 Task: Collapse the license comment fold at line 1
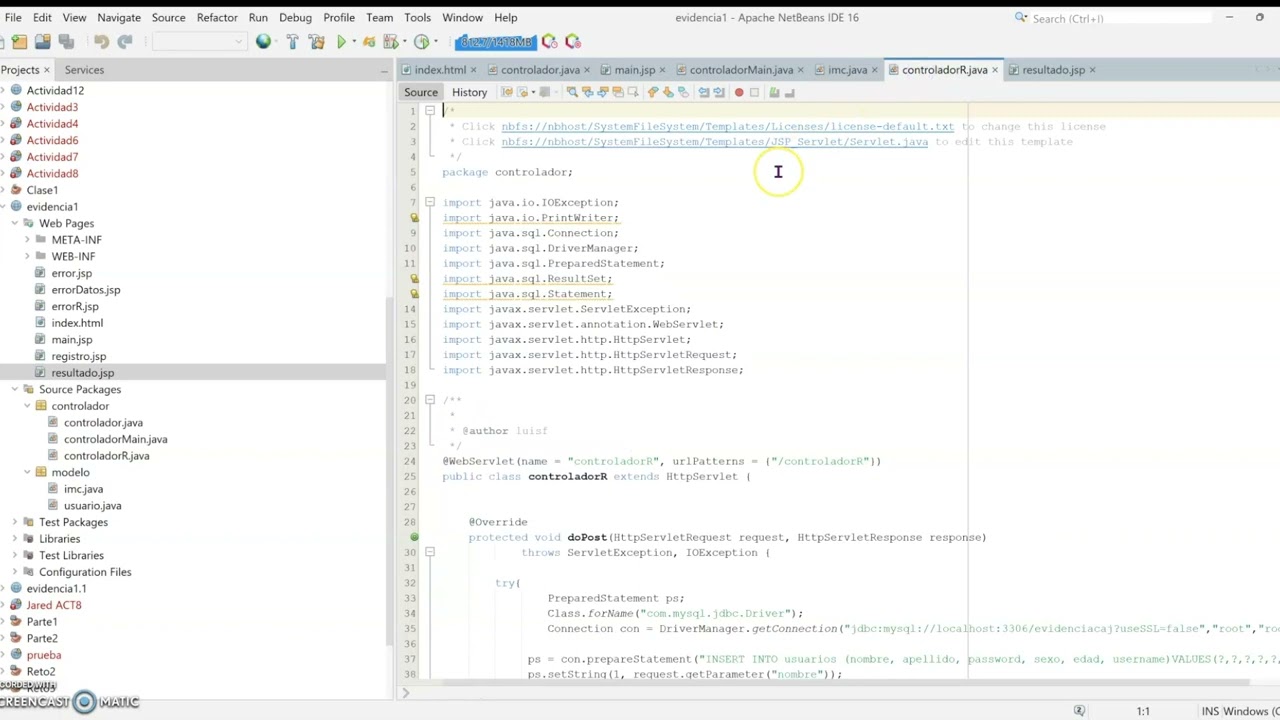tap(430, 111)
